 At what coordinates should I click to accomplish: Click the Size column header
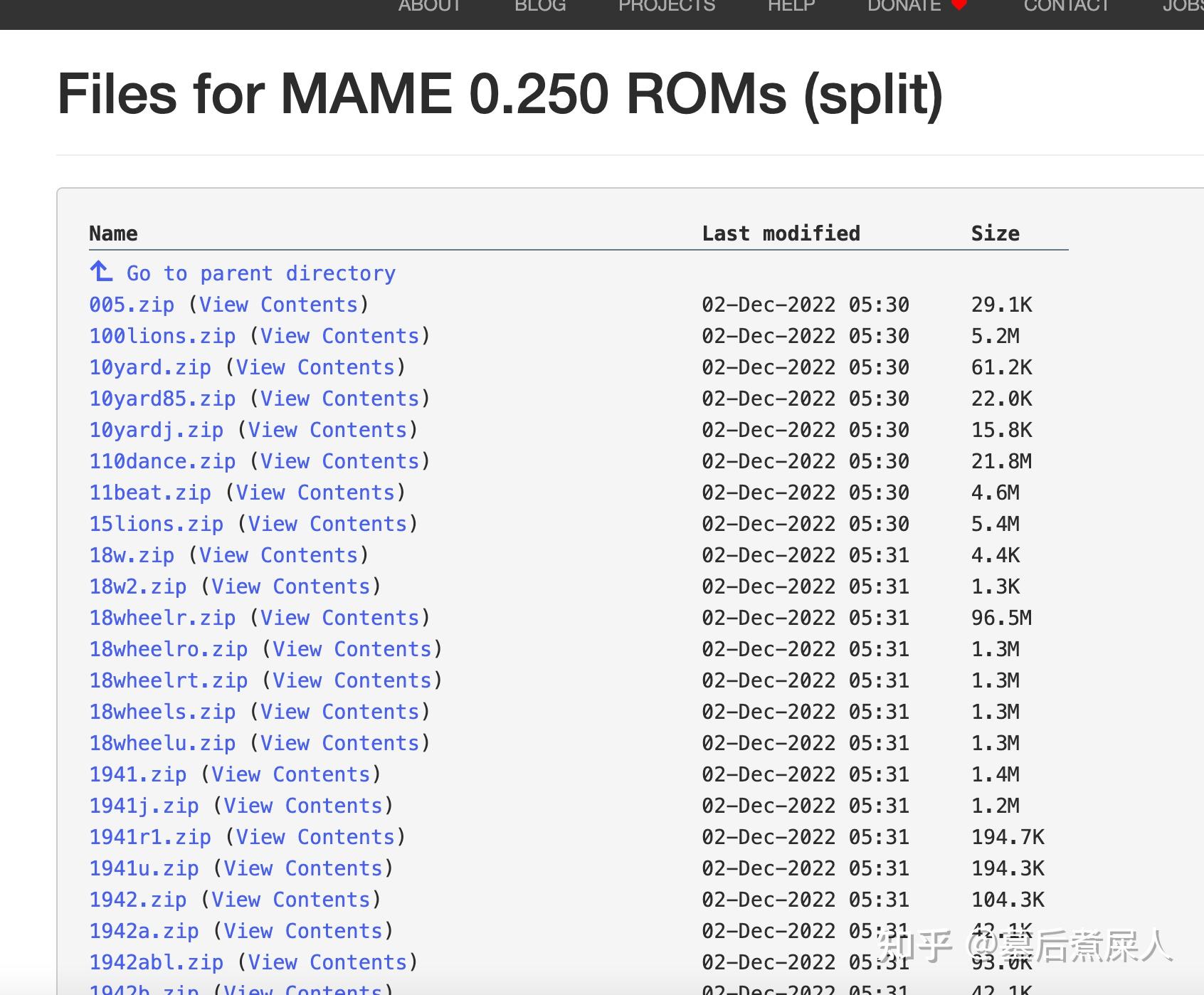coord(995,233)
